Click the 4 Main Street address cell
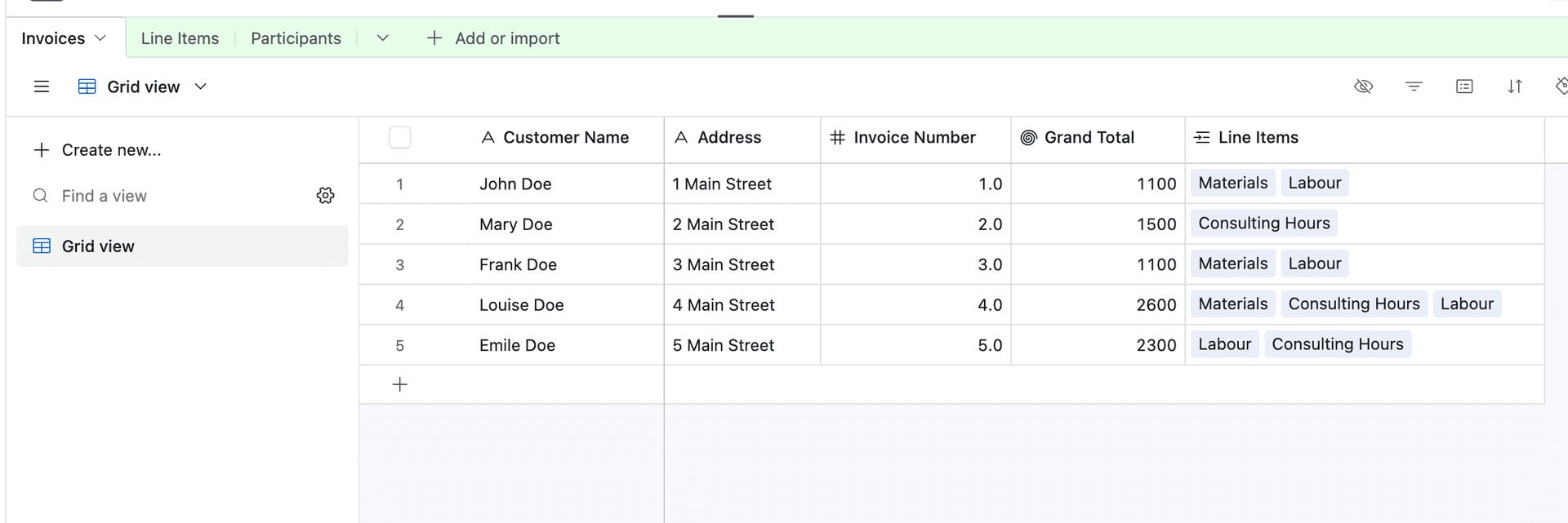The height and width of the screenshot is (523, 1568). (742, 305)
